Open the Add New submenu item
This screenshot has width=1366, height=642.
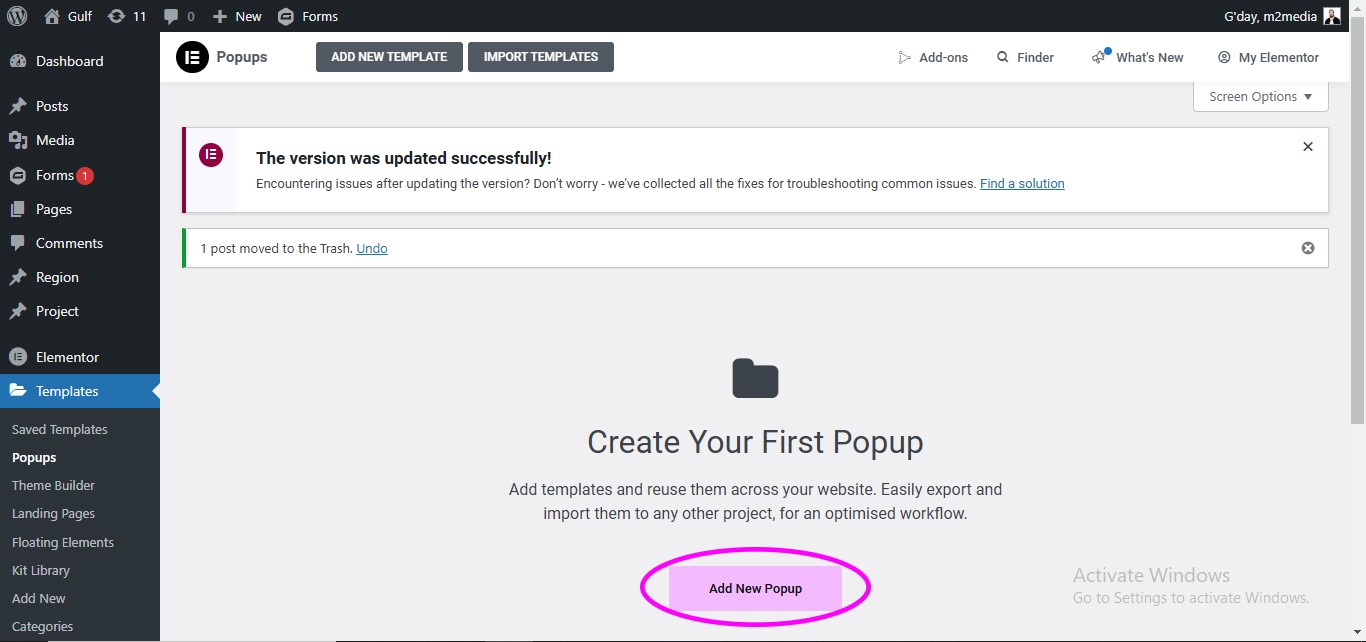[x=39, y=598]
